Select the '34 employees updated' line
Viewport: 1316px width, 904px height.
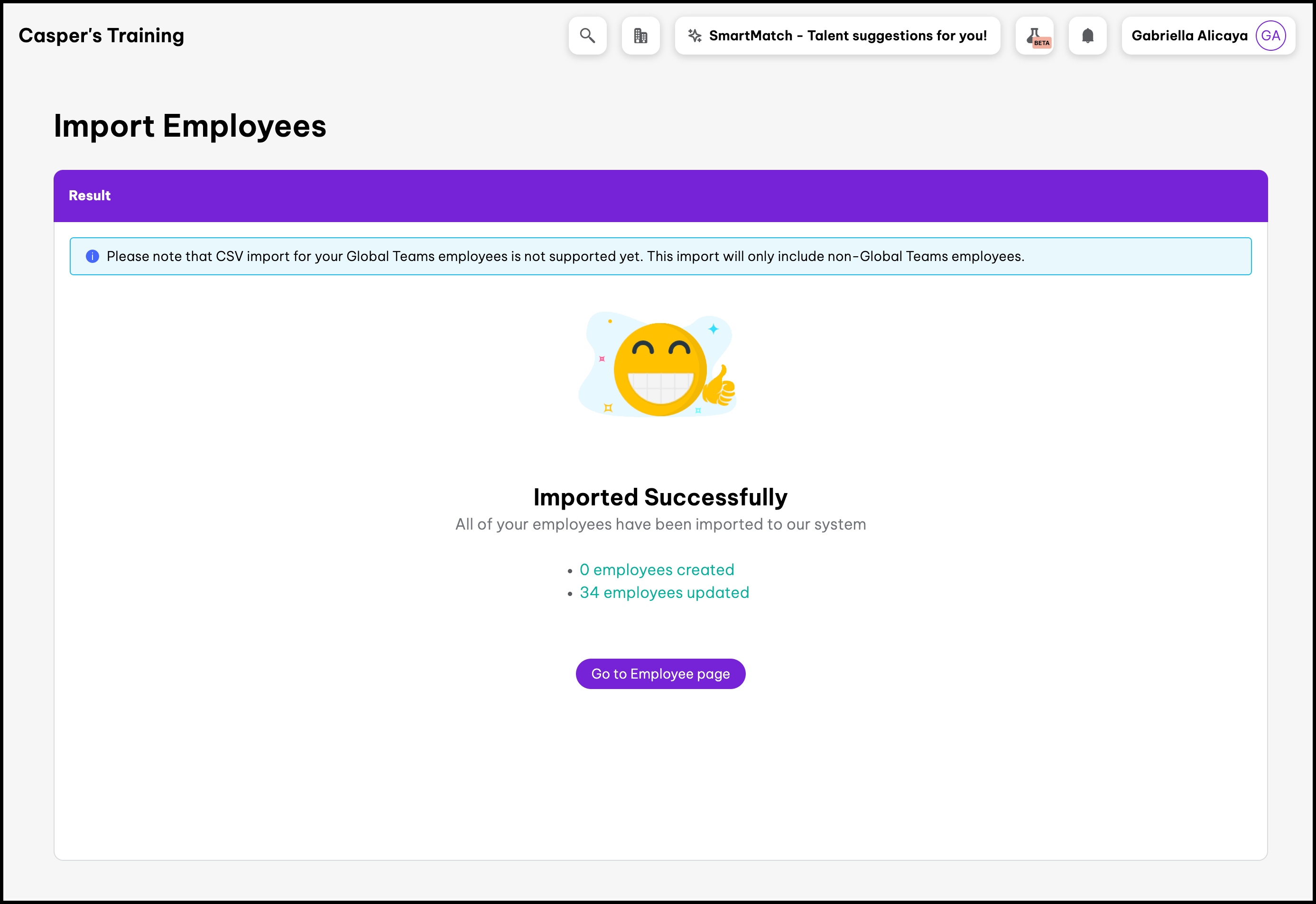coord(664,593)
